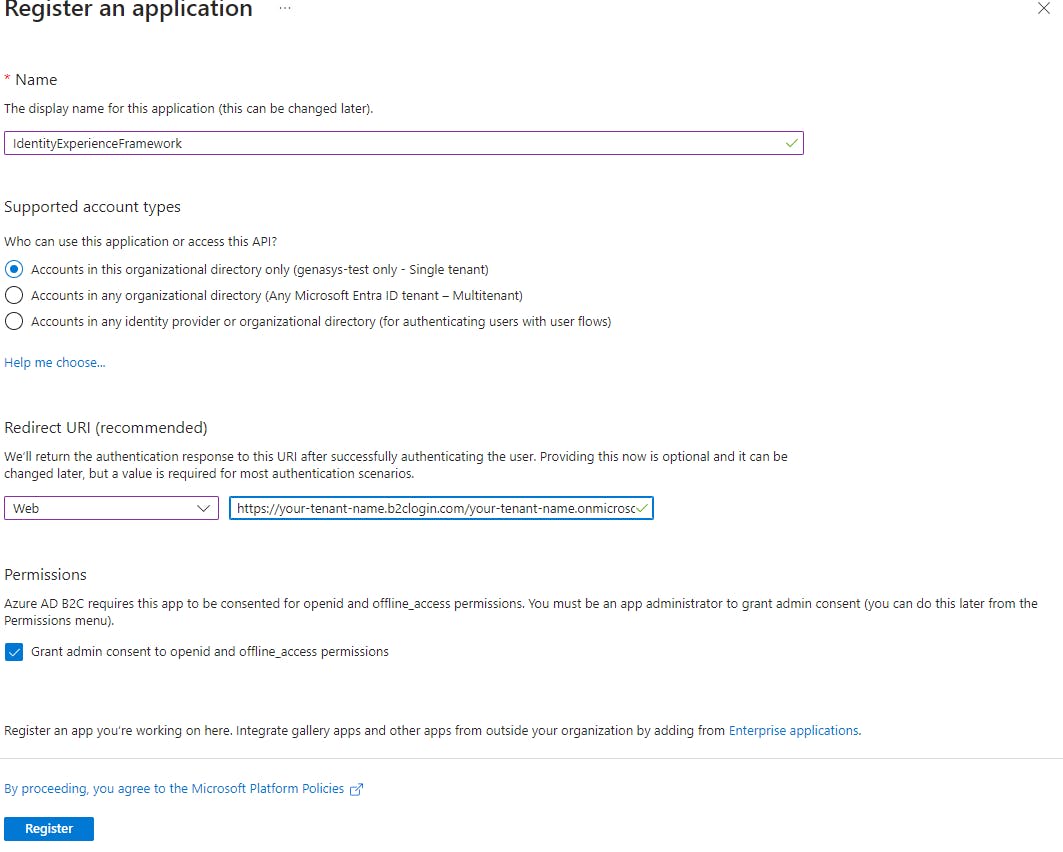Click the Register an application title
Viewport: 1063px width, 852px height.
point(129,9)
